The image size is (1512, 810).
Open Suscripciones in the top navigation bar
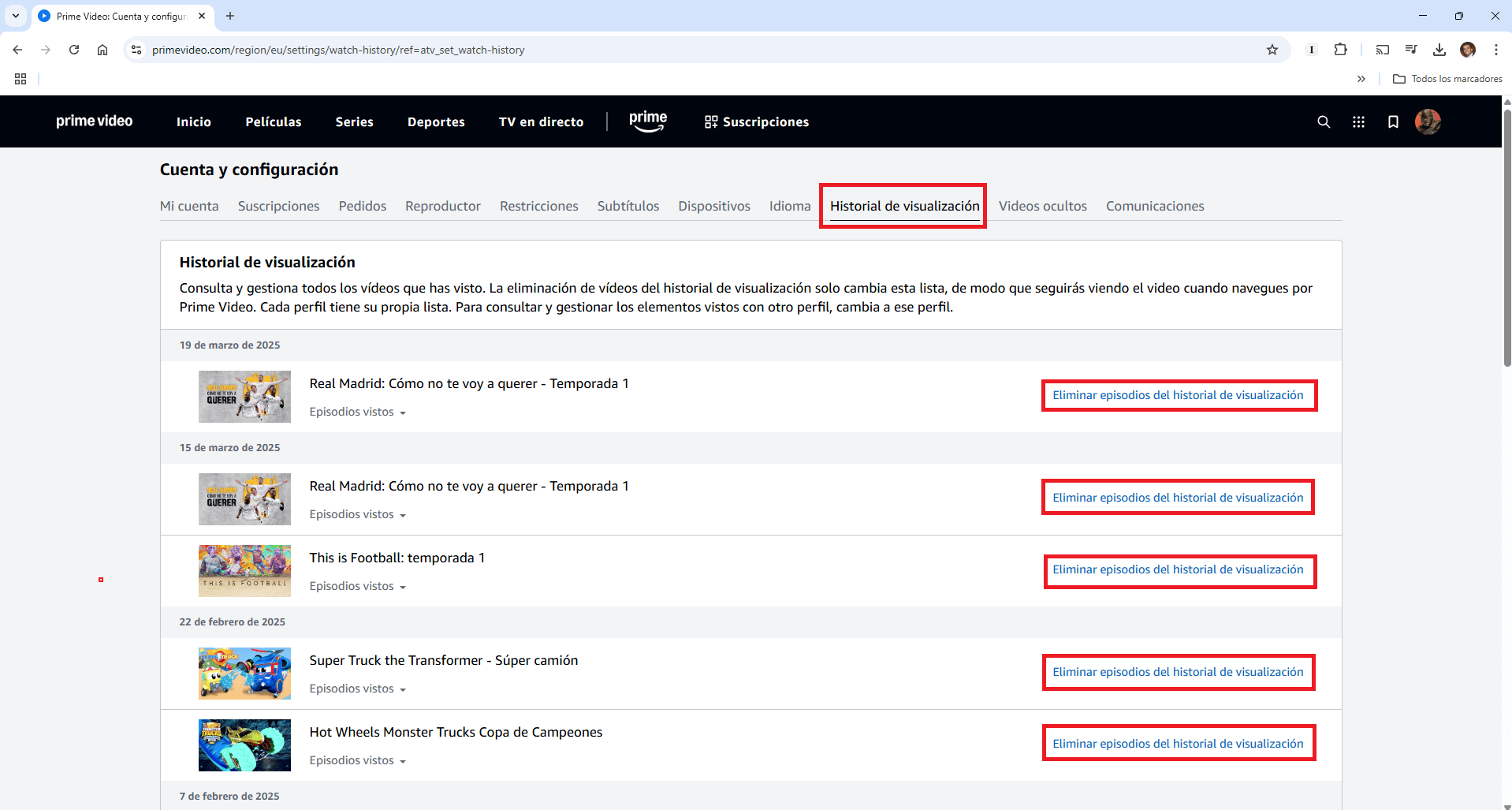tap(757, 121)
